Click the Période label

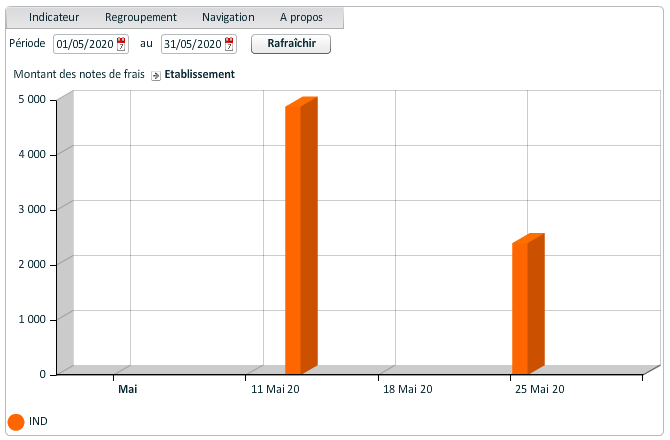tap(27, 43)
